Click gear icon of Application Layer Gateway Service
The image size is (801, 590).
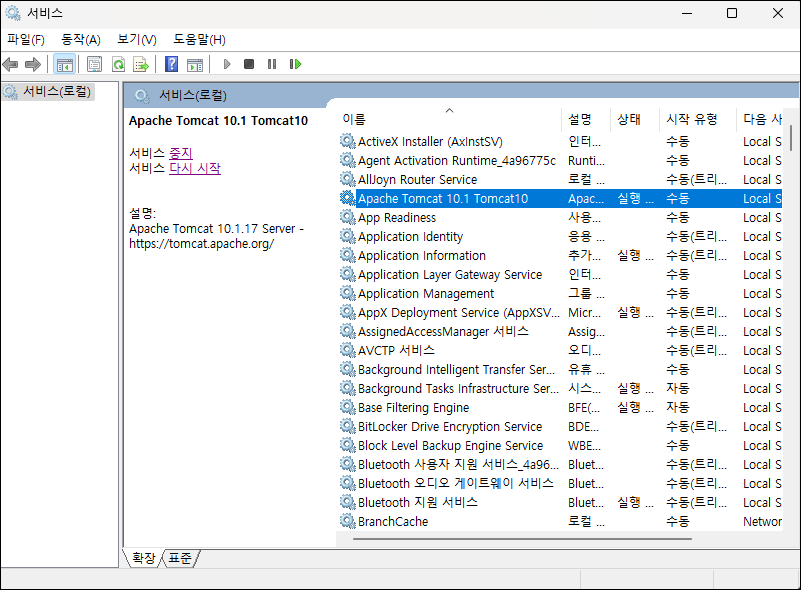(x=348, y=274)
